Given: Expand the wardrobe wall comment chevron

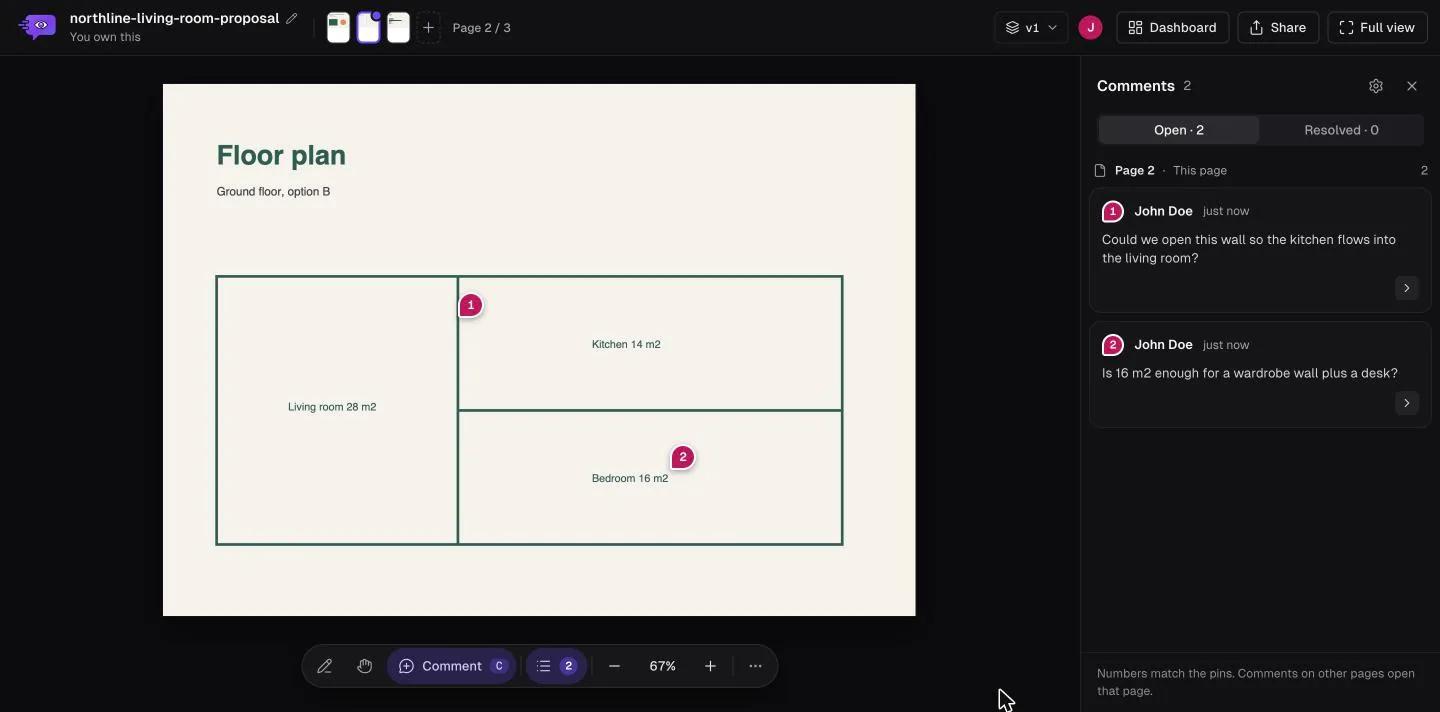Looking at the screenshot, I should click(x=1407, y=403).
